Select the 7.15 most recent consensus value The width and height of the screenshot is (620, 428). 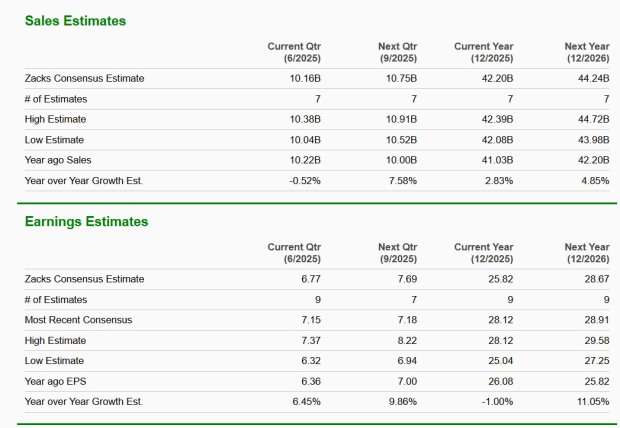point(310,320)
